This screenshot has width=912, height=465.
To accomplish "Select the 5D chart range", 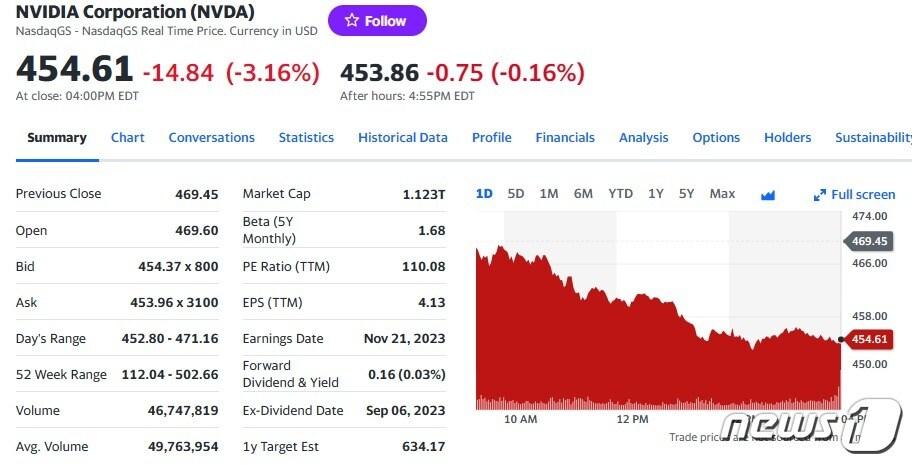I will [516, 194].
